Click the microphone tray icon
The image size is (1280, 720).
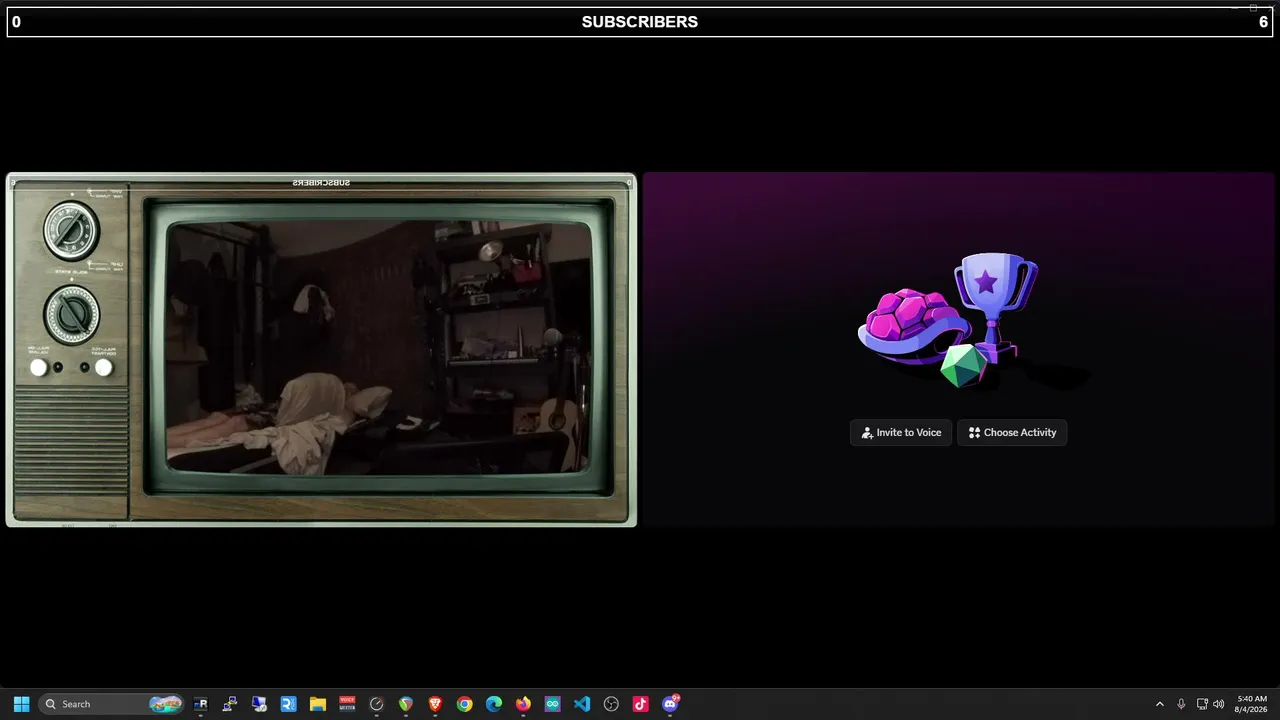1181,704
